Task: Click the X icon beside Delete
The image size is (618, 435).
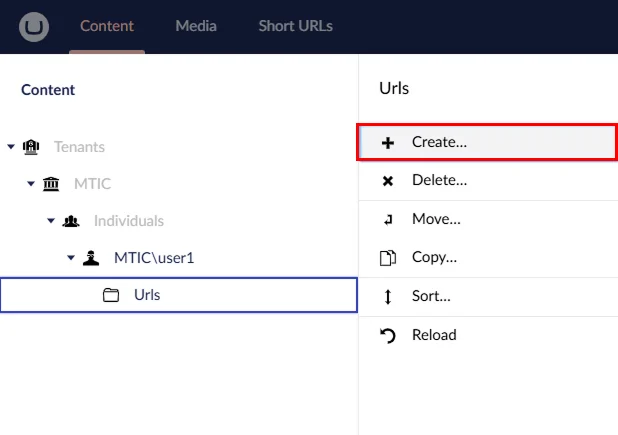Action: point(389,181)
